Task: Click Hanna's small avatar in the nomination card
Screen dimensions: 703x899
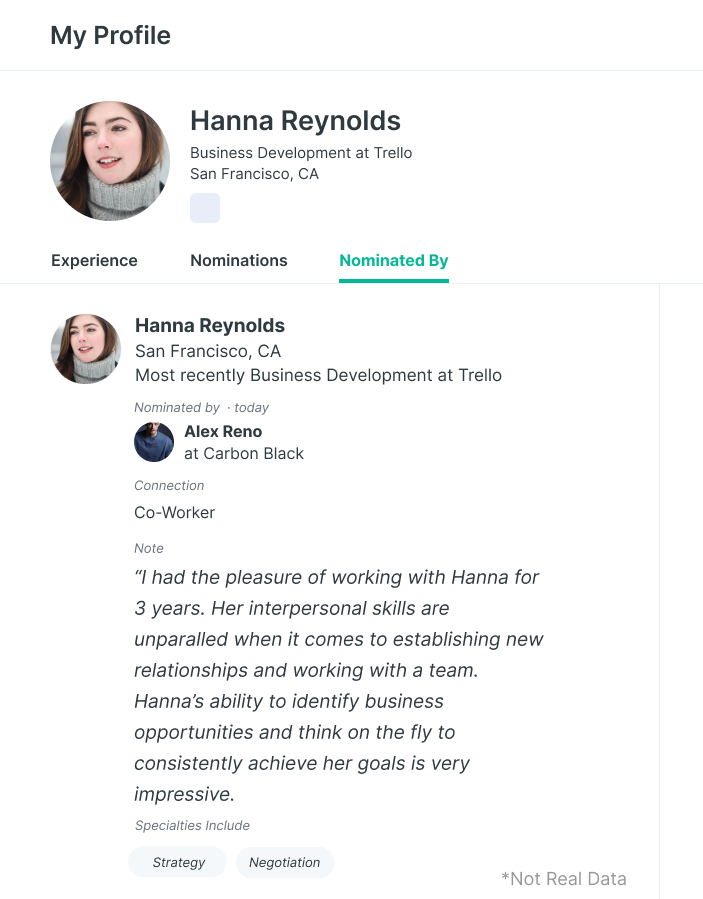Action: click(86, 349)
